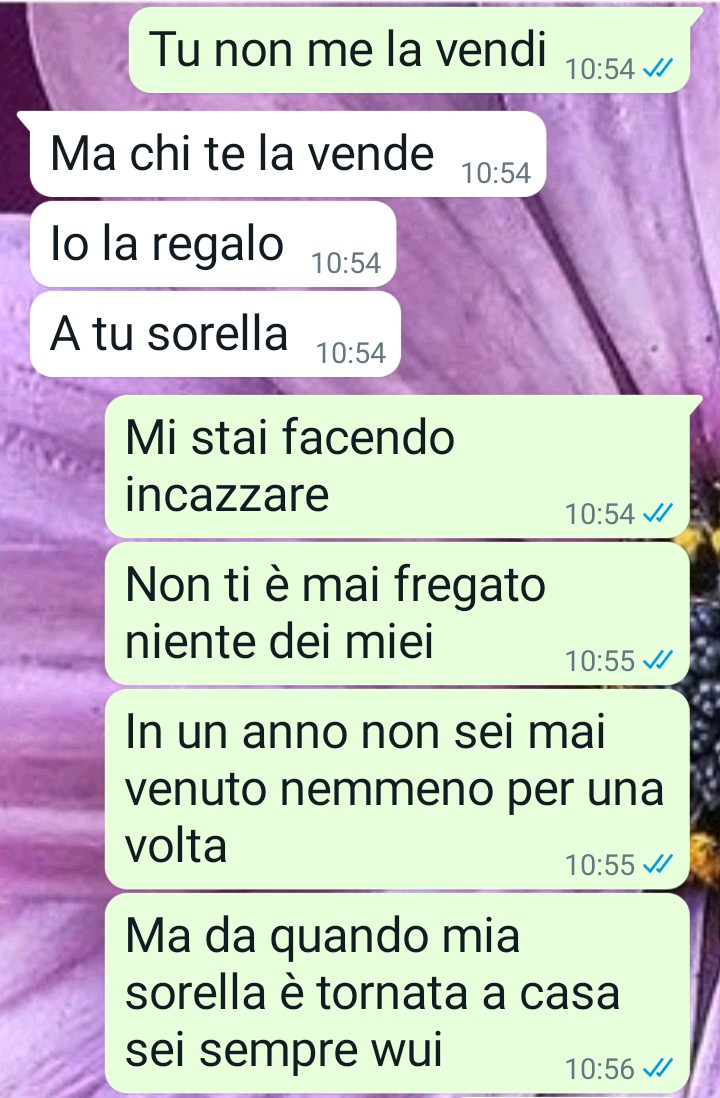Tap 'Mi stai facendo incazzare' message text
The width and height of the screenshot is (720, 1098).
tap(289, 466)
